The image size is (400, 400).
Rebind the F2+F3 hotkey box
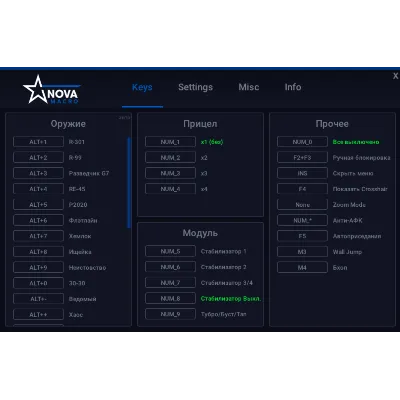pyautogui.click(x=302, y=157)
